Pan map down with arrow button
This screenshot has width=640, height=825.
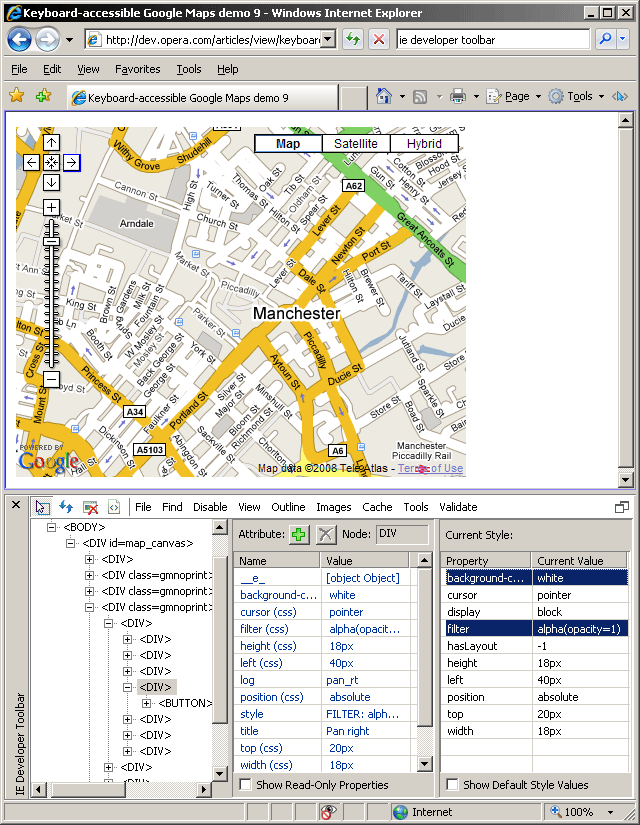(51, 183)
